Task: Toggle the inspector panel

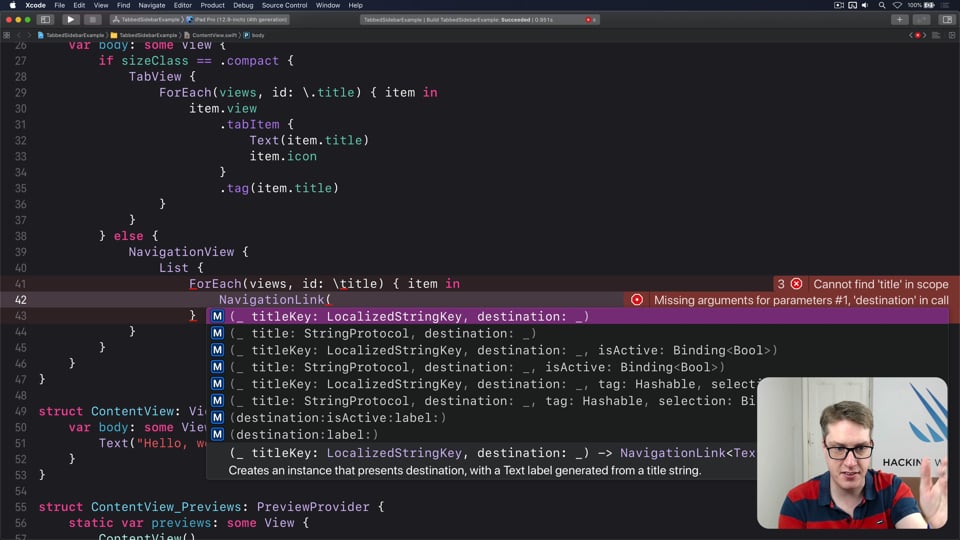Action: pyautogui.click(x=947, y=20)
